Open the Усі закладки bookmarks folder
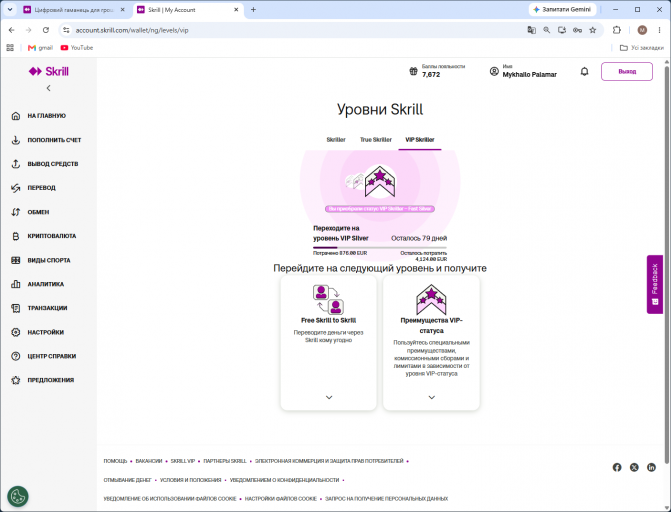Viewport: 671px width, 512px height. (642, 48)
